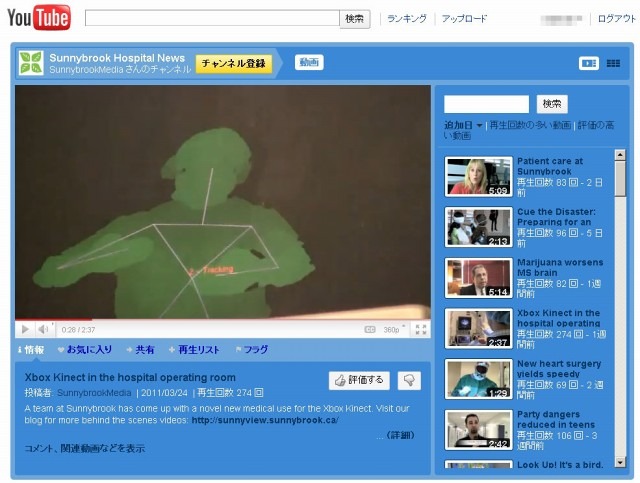Viewport: 640px width, 483px height.
Task: Click the YouTube logo
Action: (39, 18)
